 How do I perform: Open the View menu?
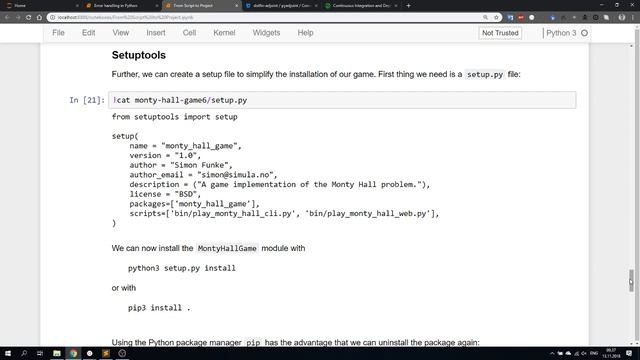tap(121, 33)
